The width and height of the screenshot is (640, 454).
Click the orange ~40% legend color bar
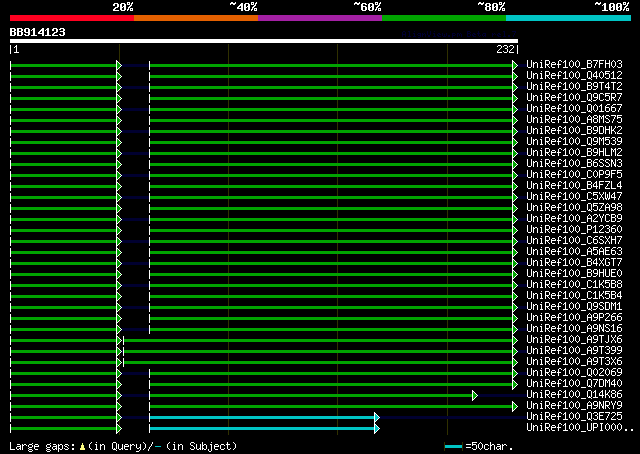coord(196,18)
